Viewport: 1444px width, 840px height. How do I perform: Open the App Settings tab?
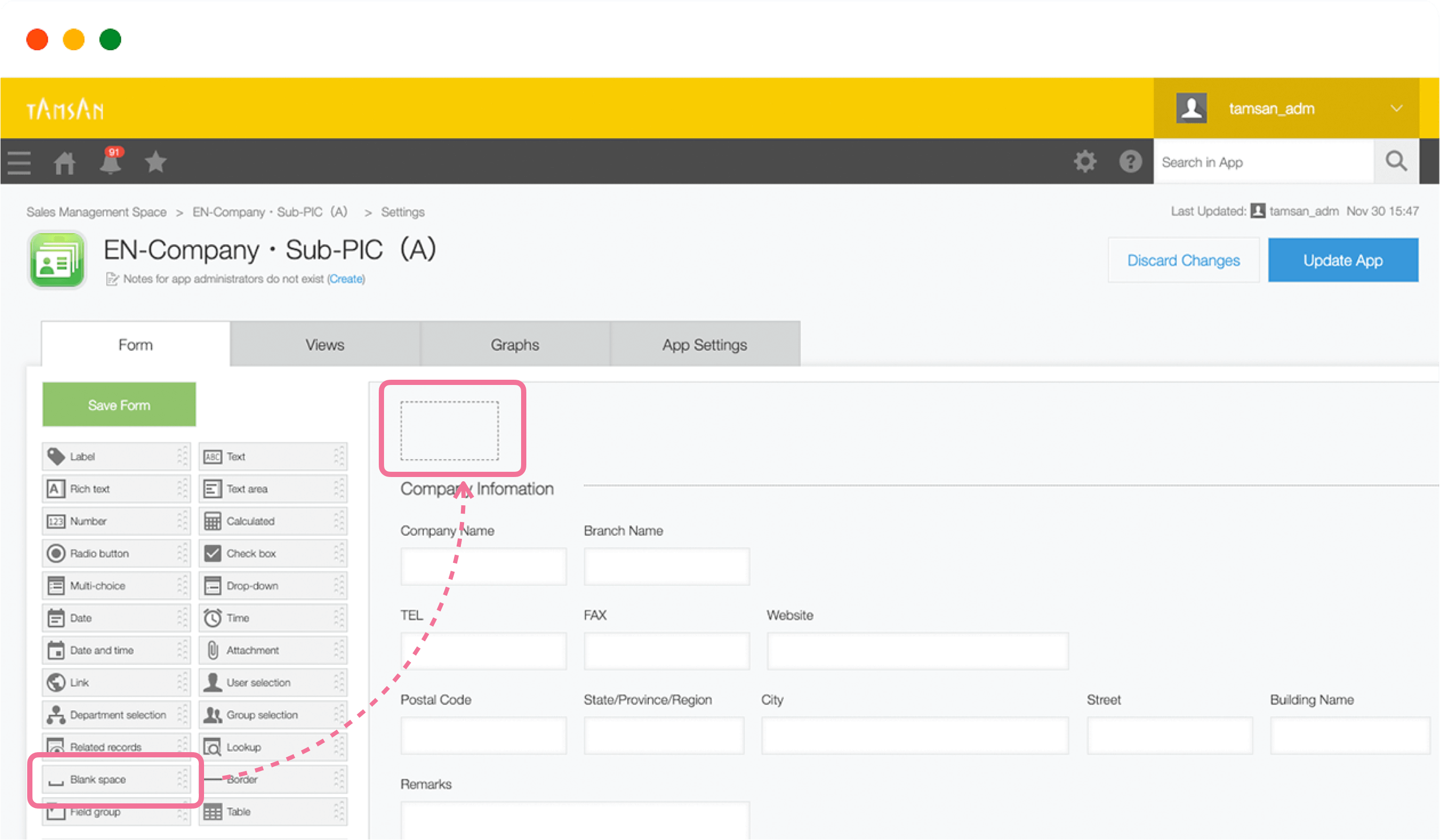pyautogui.click(x=704, y=345)
